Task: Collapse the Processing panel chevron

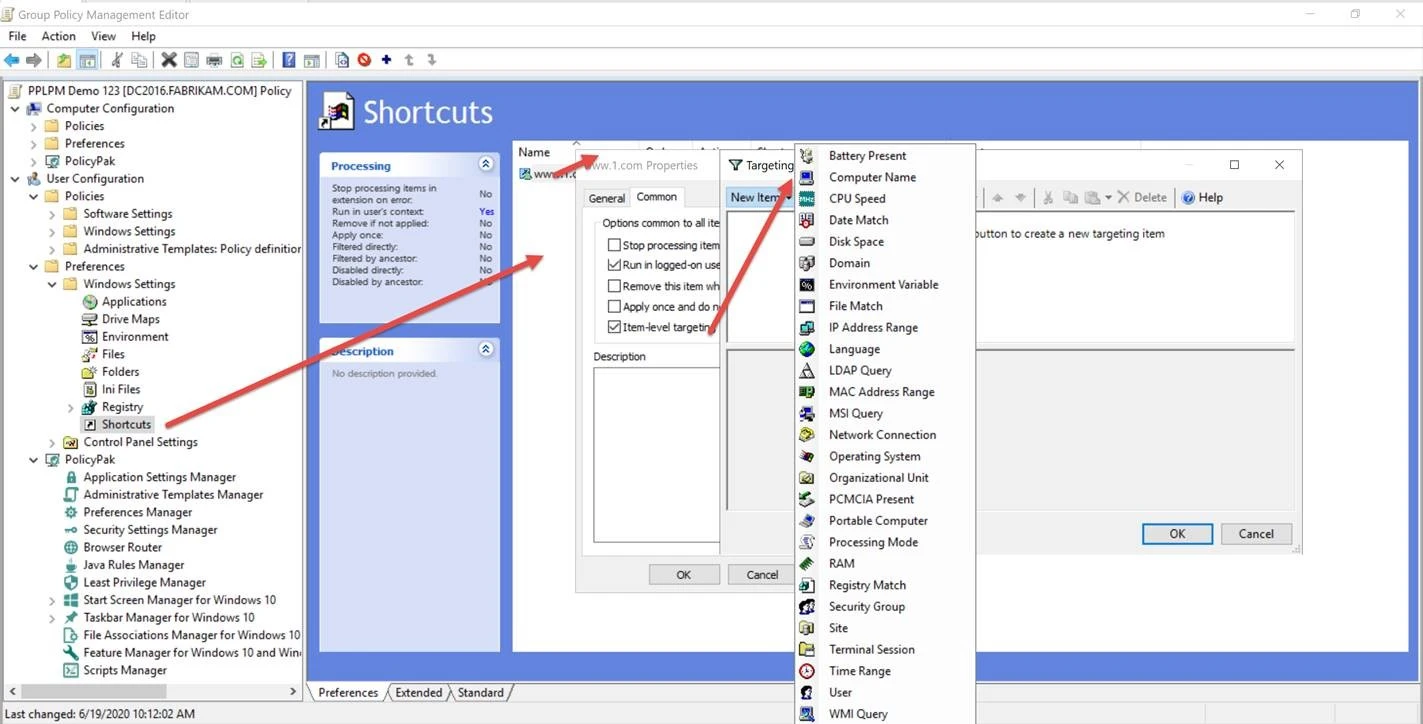Action: tap(486, 164)
